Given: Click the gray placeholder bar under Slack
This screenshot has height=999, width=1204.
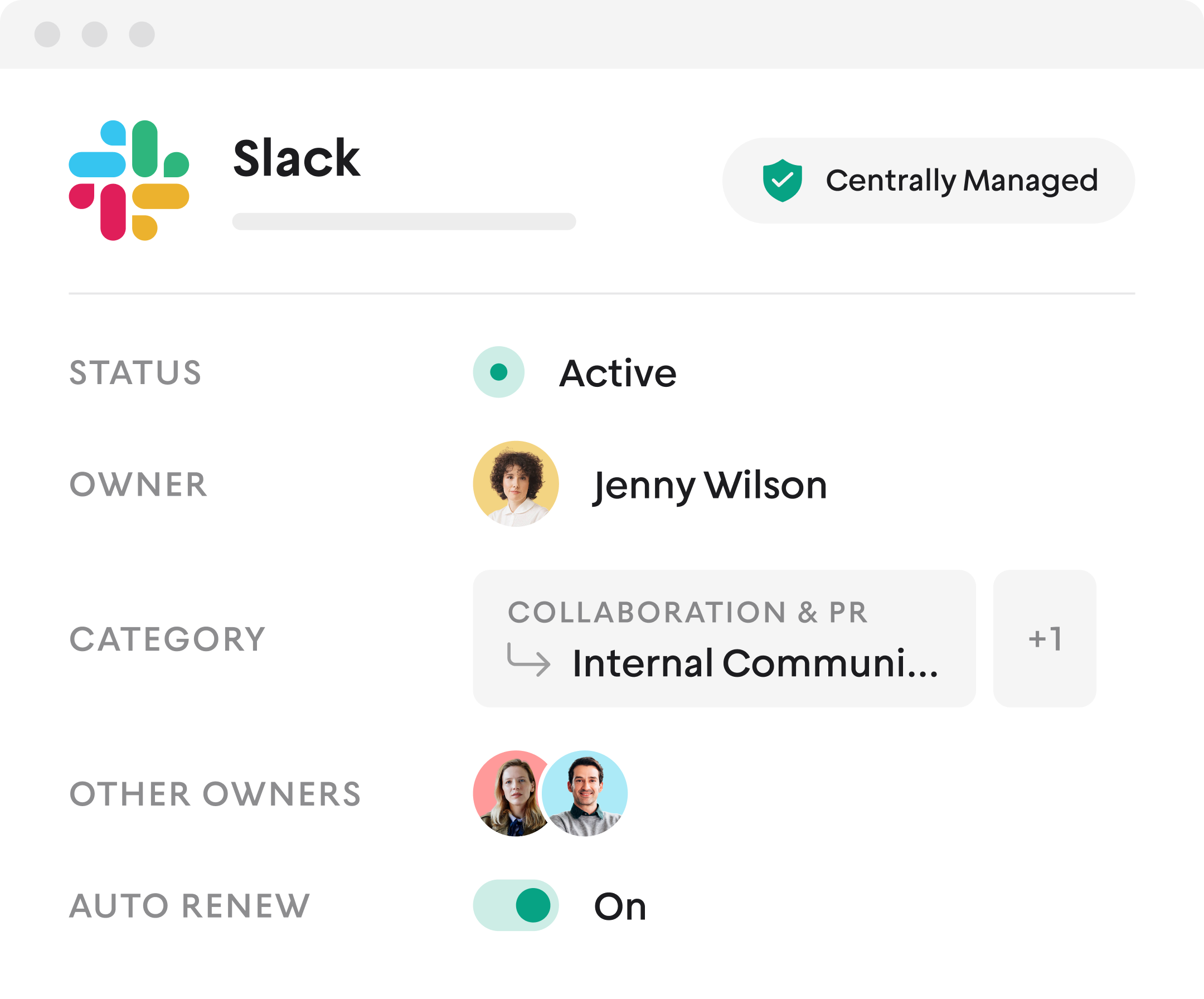Looking at the screenshot, I should pos(404,221).
